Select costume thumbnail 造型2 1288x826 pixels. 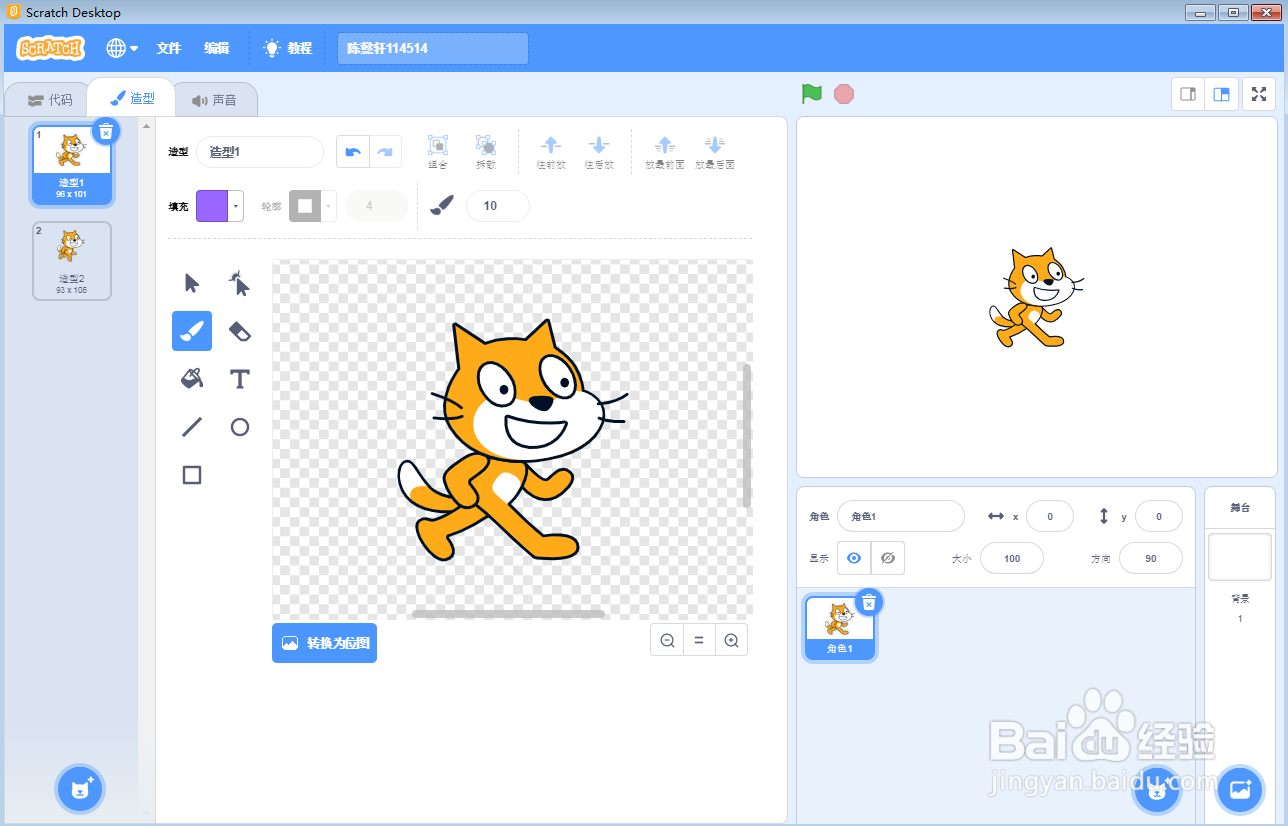coord(72,261)
